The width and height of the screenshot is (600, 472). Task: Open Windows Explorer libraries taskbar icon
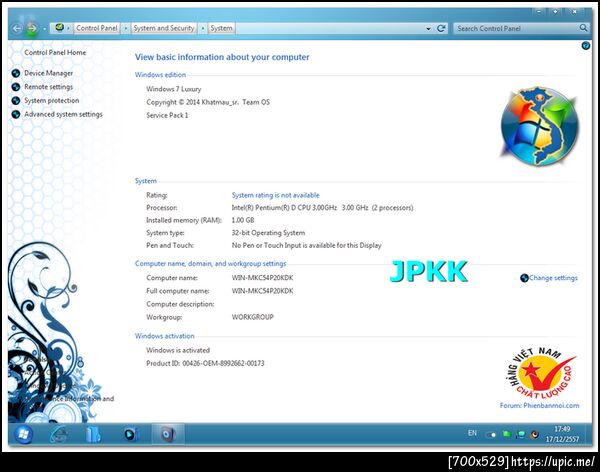[x=93, y=434]
